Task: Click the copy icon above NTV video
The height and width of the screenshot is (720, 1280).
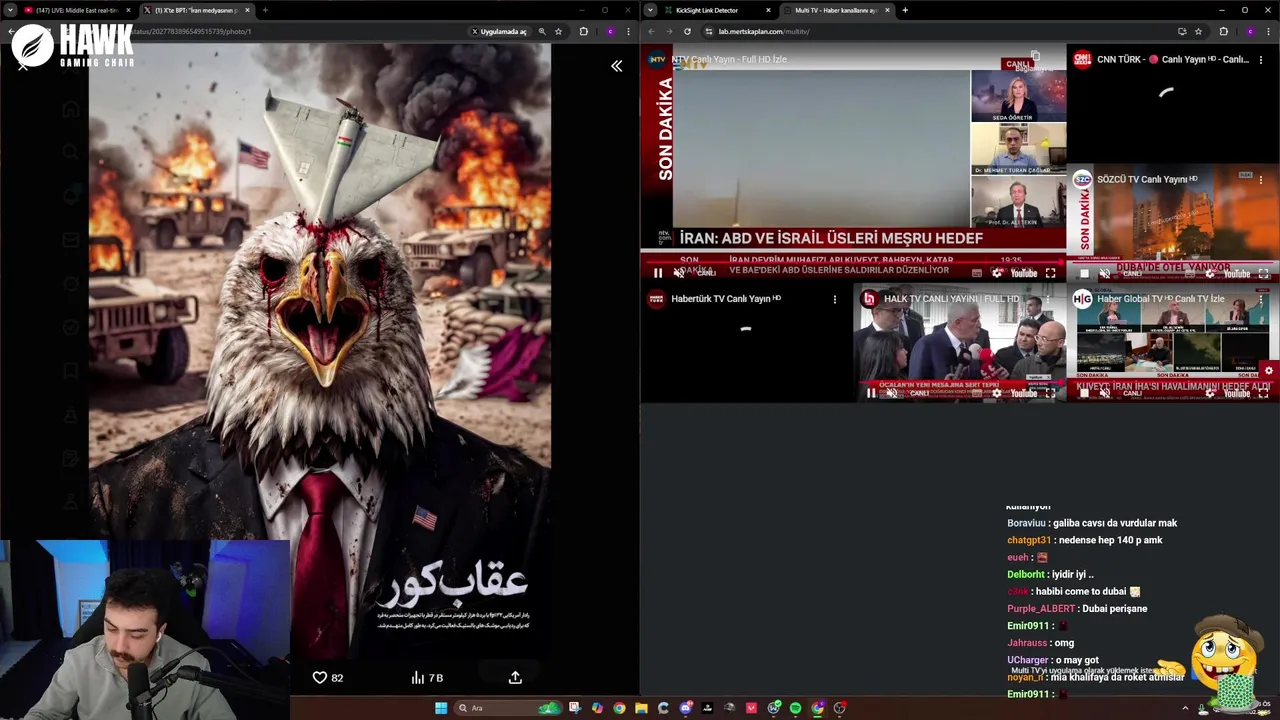Action: click(1036, 56)
